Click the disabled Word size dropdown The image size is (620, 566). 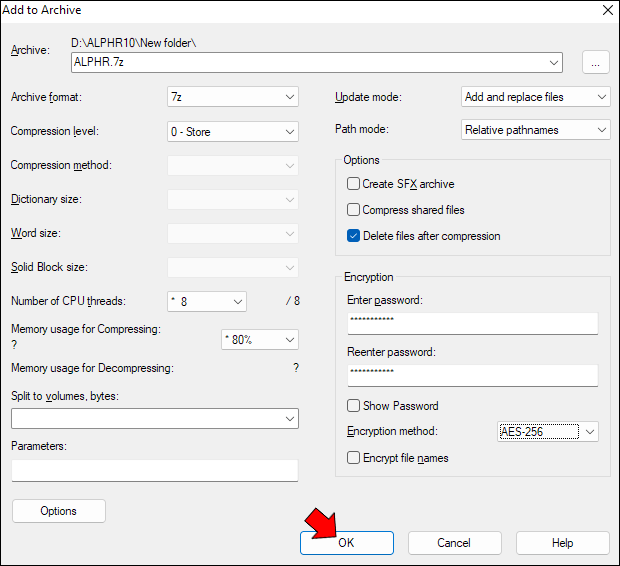tap(232, 233)
